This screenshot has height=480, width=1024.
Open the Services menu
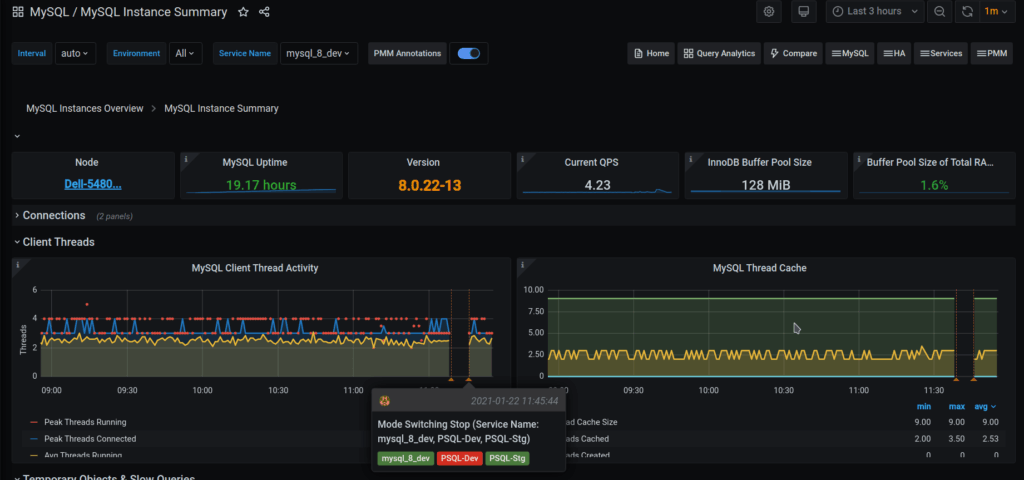tap(940, 53)
